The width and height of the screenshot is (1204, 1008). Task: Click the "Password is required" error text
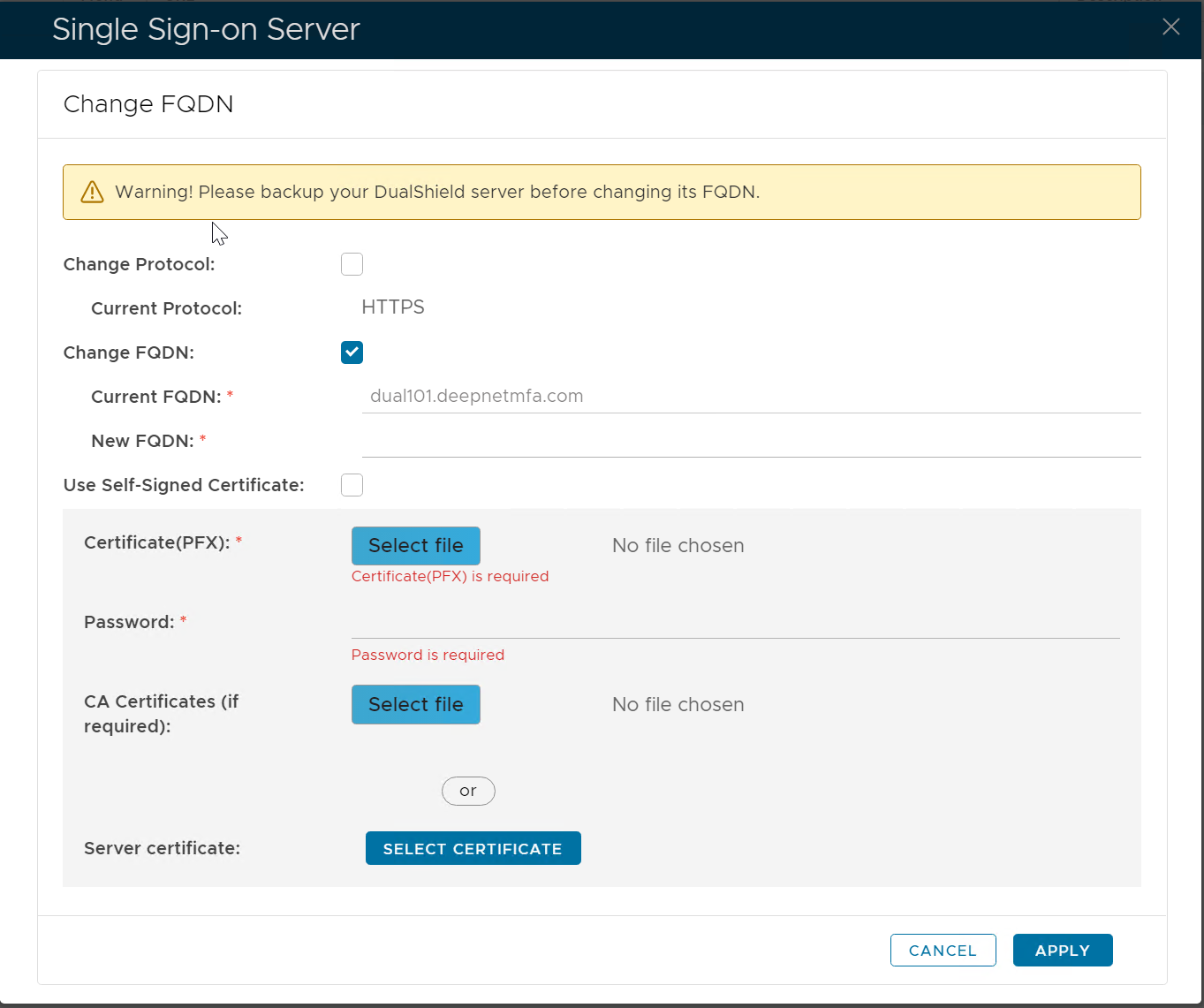[x=428, y=655]
